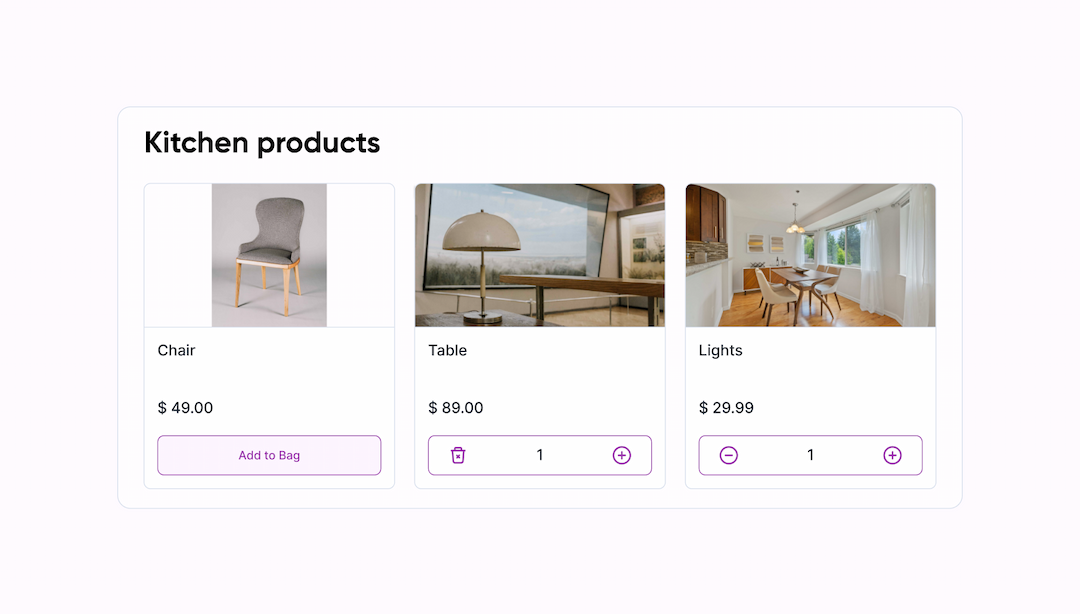Image resolution: width=1080 pixels, height=614 pixels.
Task: Open the table lamp product photo
Action: [x=540, y=255]
